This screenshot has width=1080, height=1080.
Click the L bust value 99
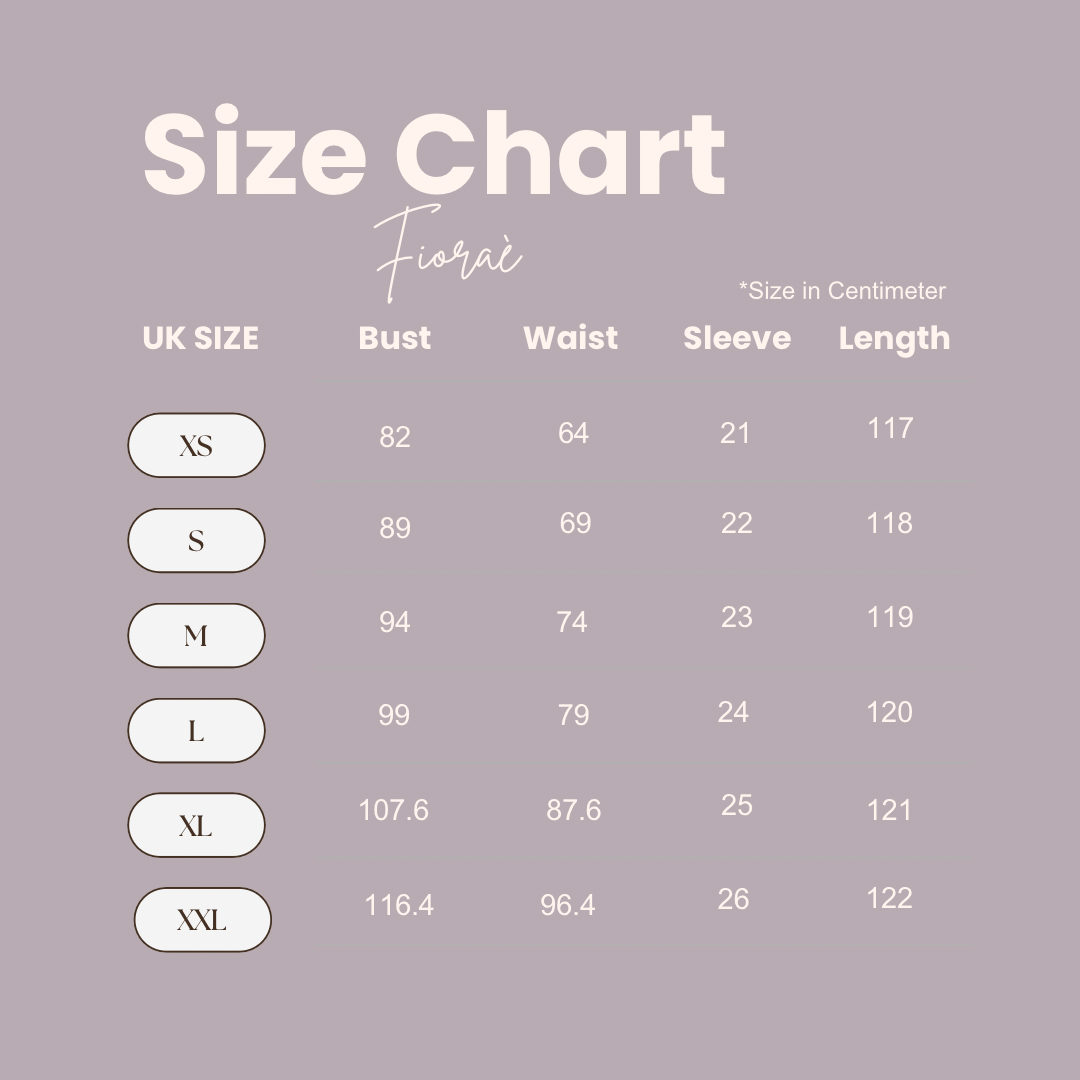[x=394, y=715]
